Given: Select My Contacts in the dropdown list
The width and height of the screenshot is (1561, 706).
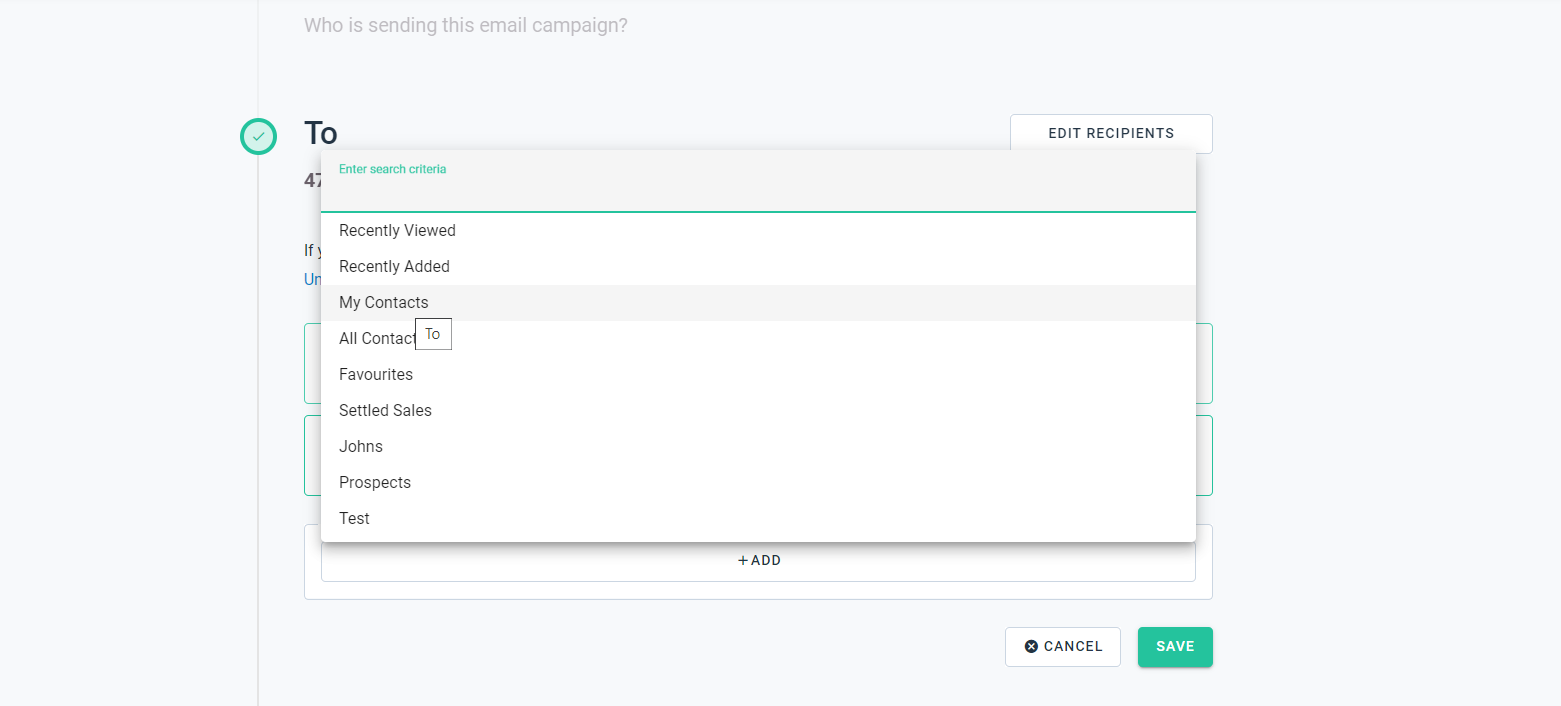Looking at the screenshot, I should click(x=758, y=303).
